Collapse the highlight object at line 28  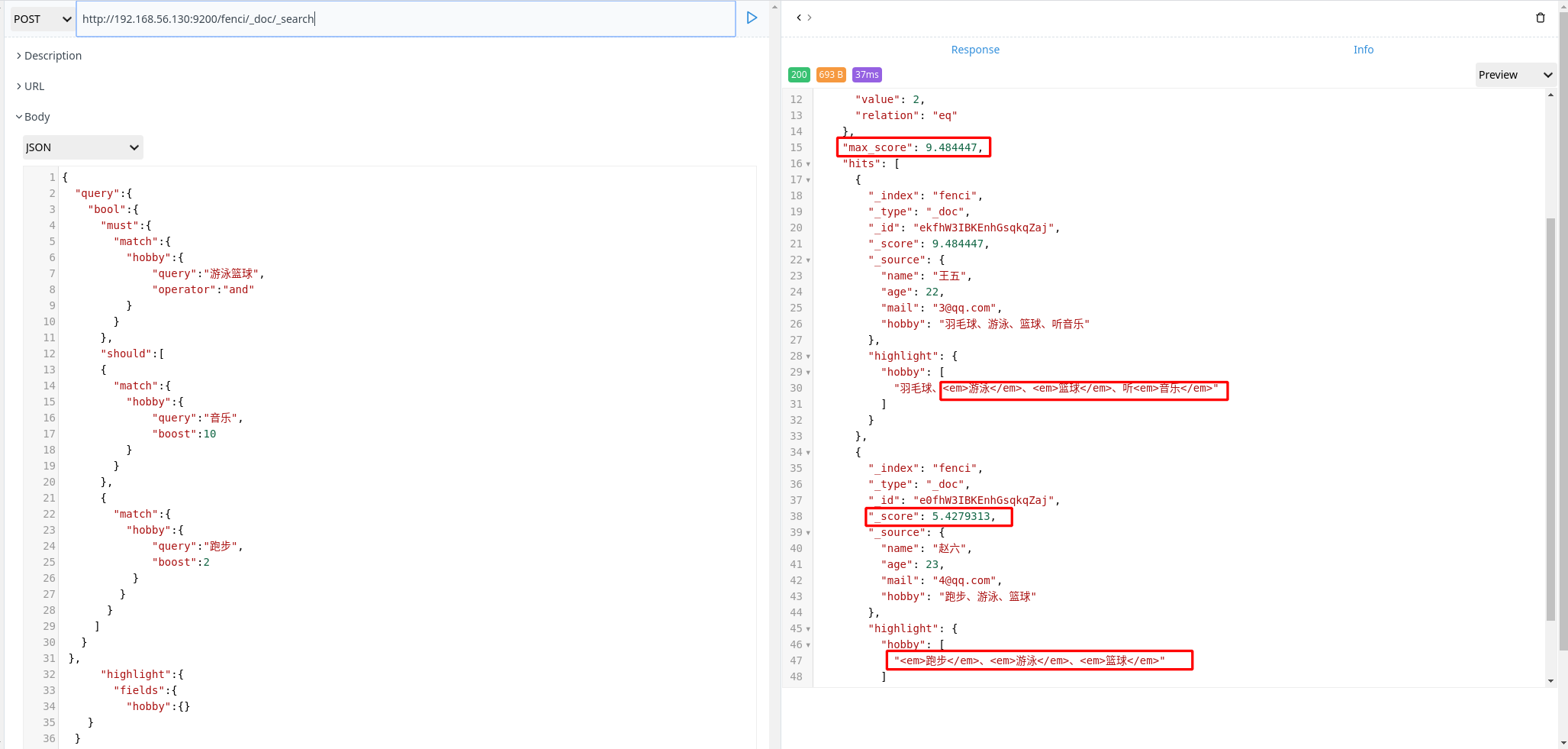[x=808, y=356]
